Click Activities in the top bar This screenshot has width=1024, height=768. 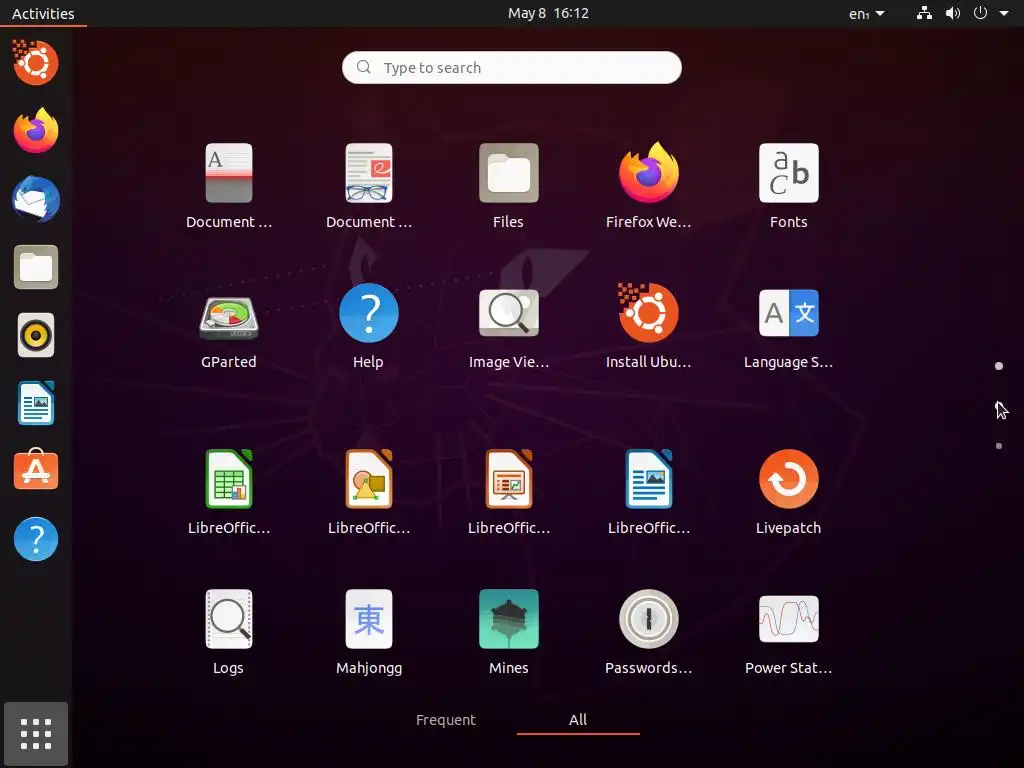click(43, 13)
